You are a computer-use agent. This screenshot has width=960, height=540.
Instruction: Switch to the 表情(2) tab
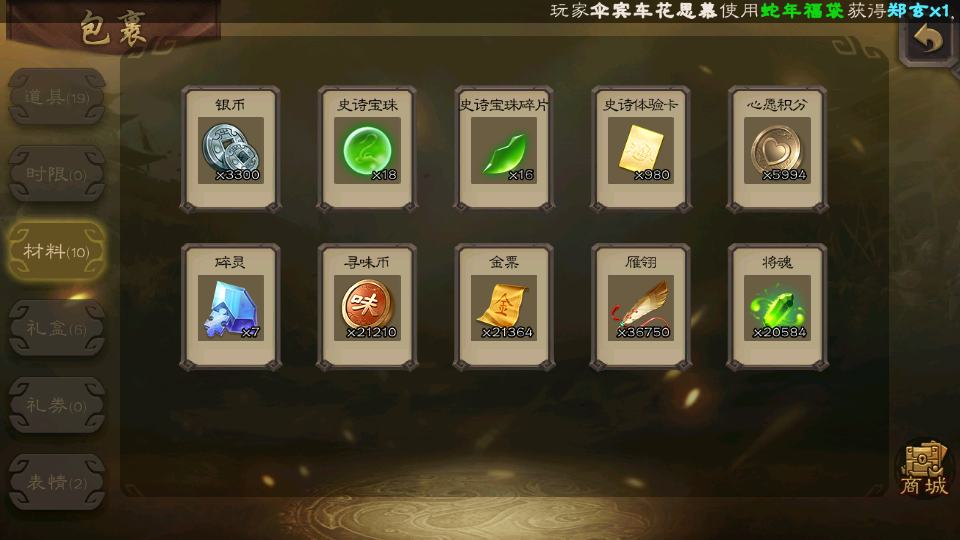tap(56, 482)
